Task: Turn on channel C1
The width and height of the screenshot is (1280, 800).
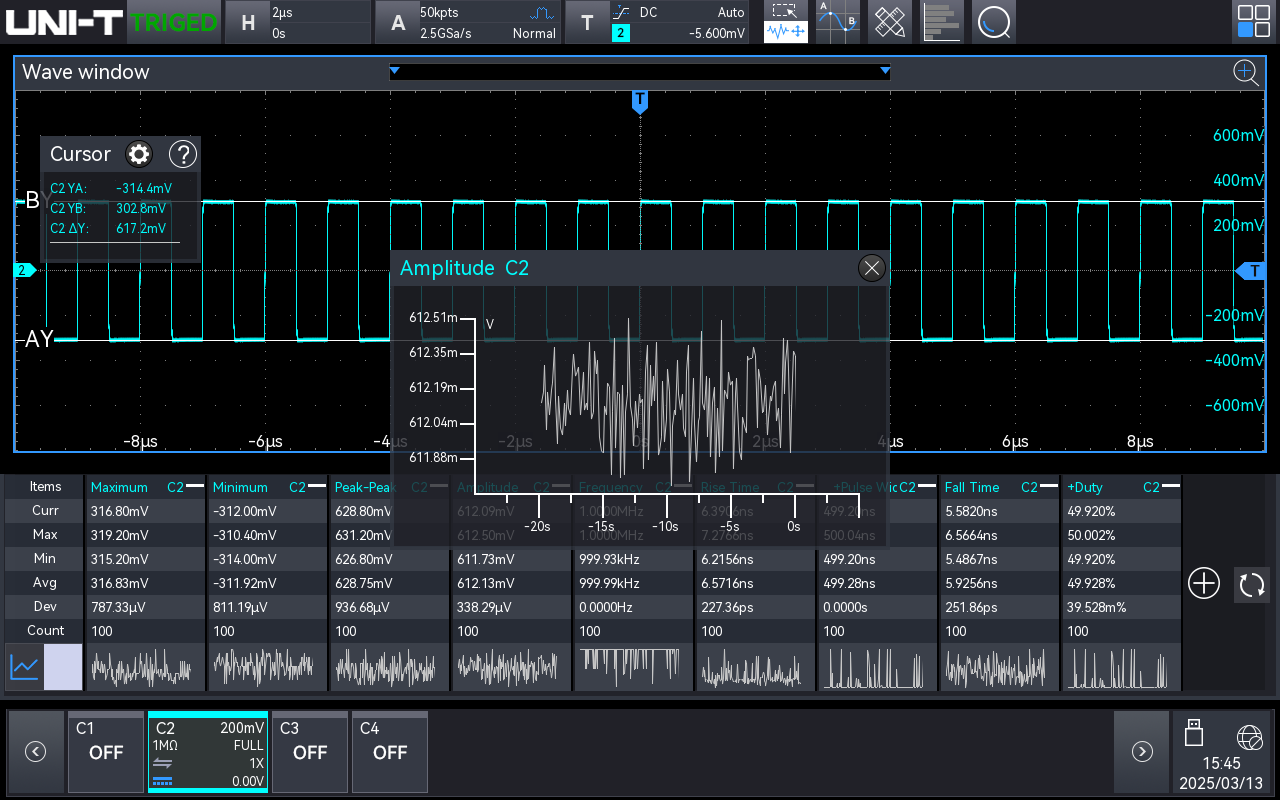Action: click(106, 752)
